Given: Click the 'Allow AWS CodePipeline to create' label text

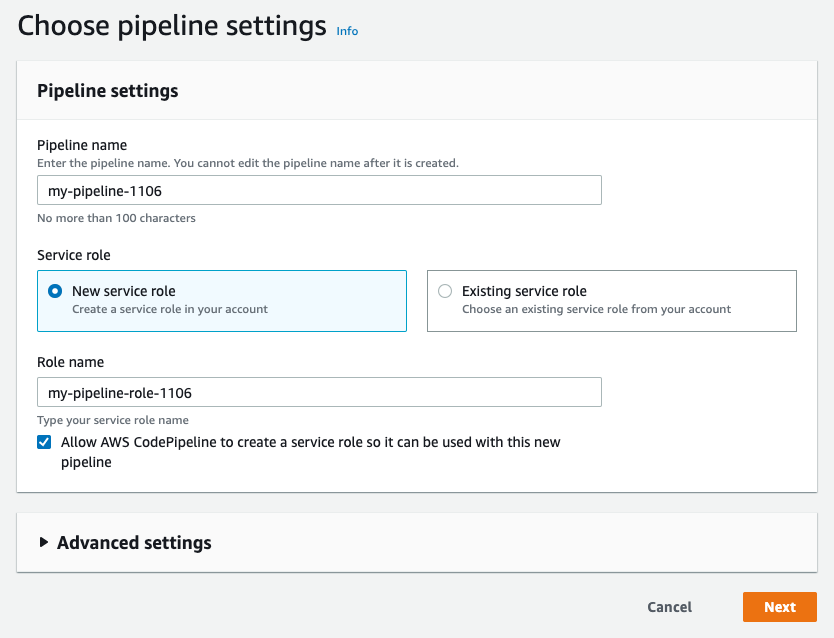Looking at the screenshot, I should [x=310, y=442].
